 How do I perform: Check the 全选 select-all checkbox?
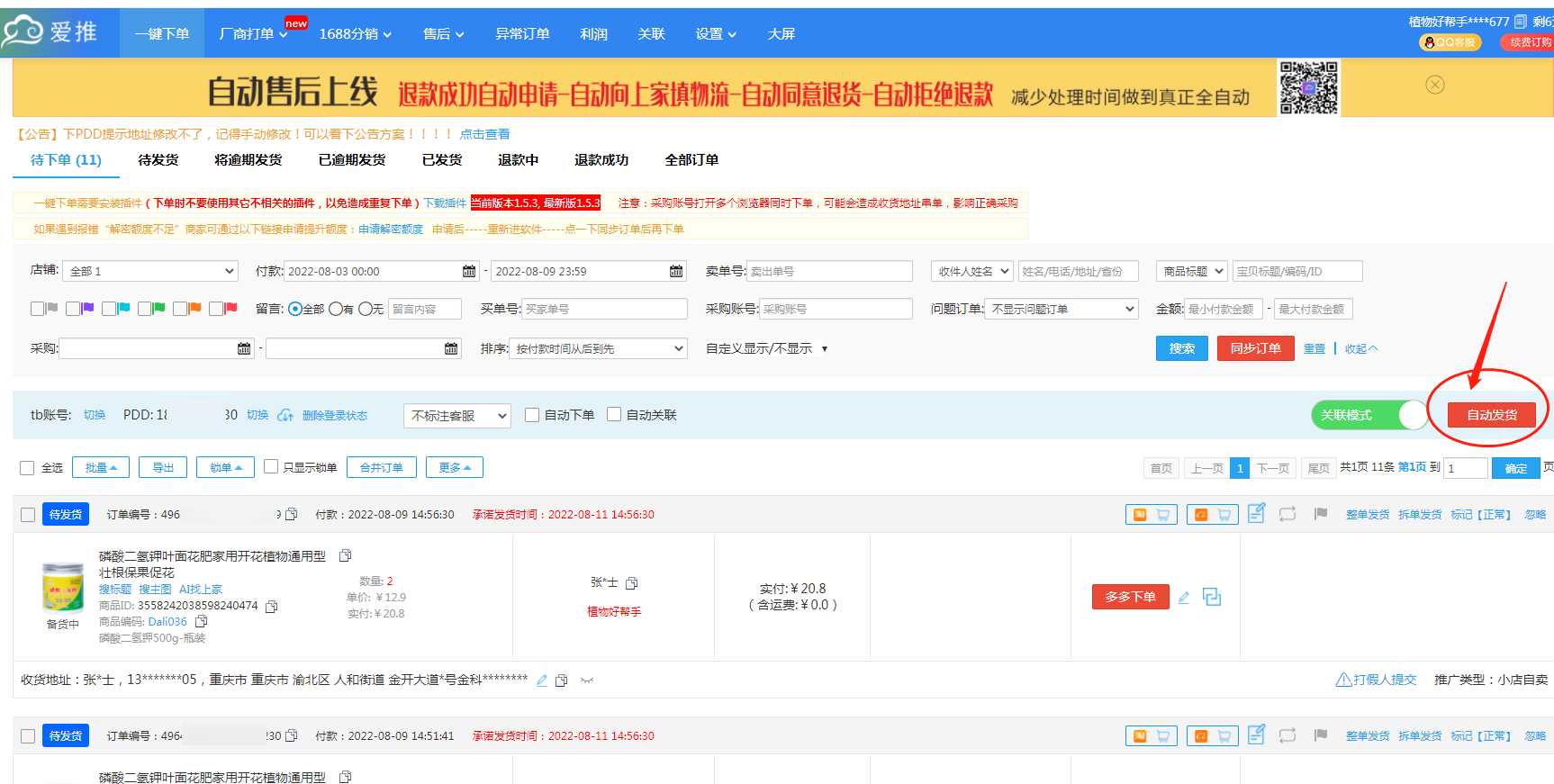27,468
